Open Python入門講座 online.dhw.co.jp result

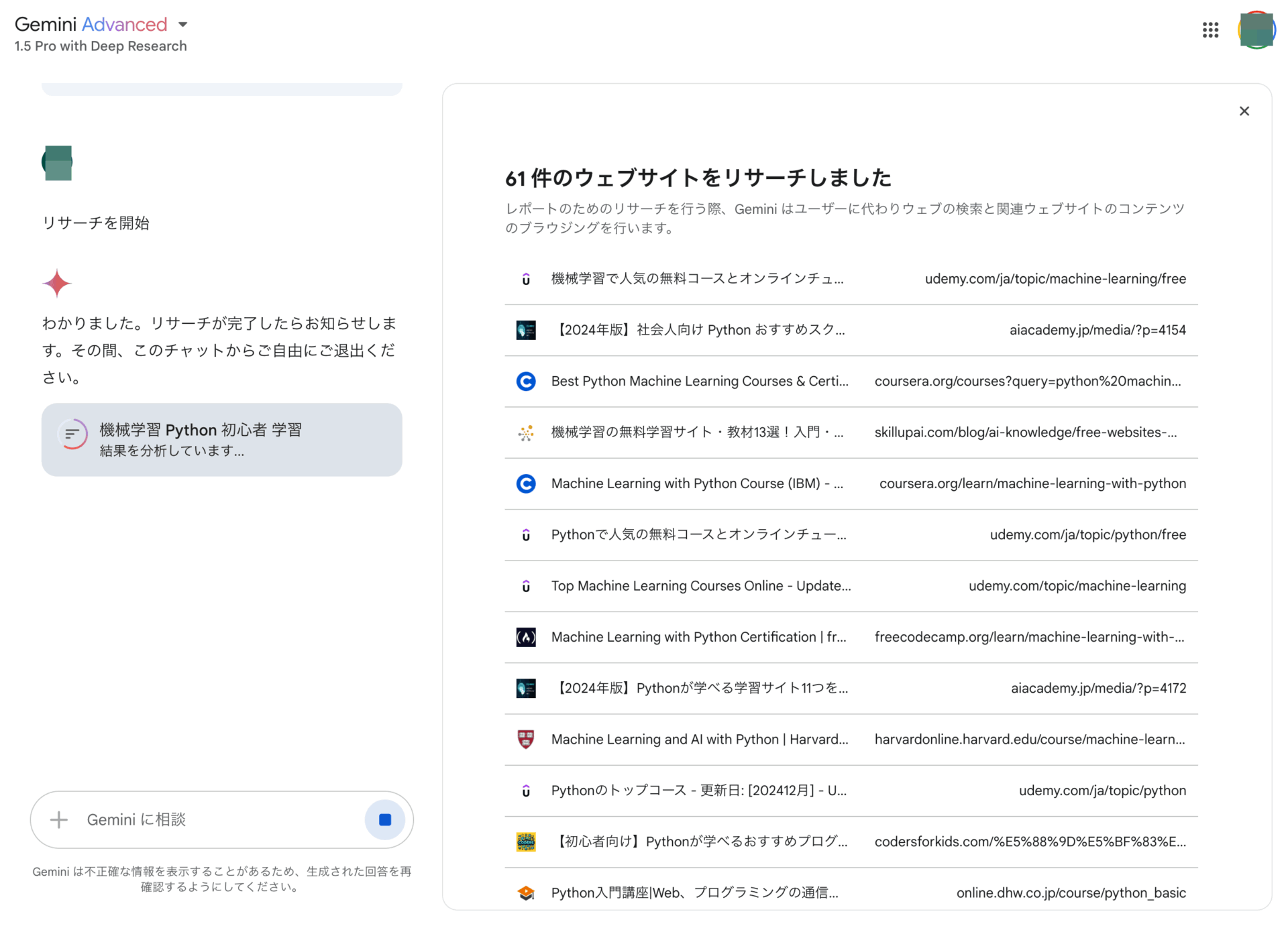[694, 892]
